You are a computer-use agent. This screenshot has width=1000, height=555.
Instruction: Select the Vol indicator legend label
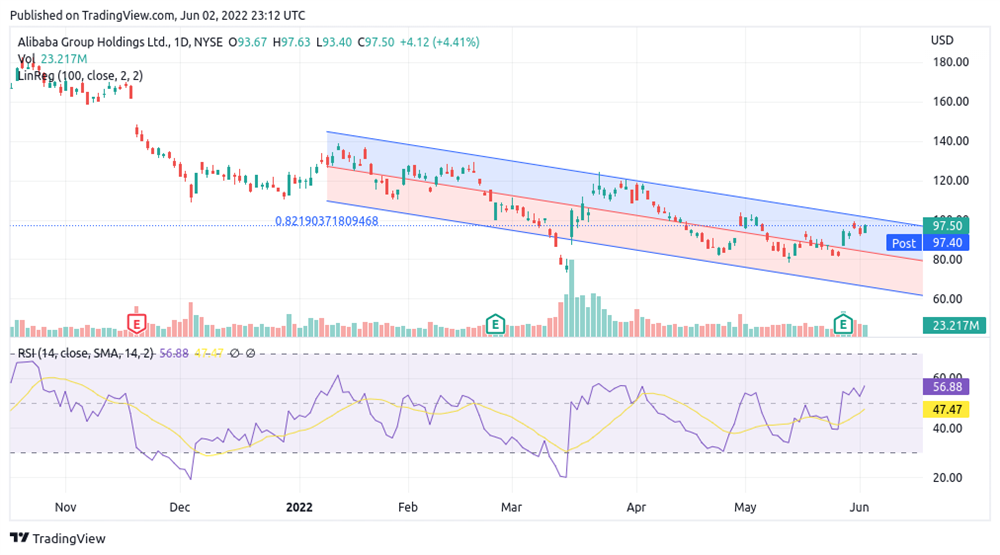[x=26, y=59]
